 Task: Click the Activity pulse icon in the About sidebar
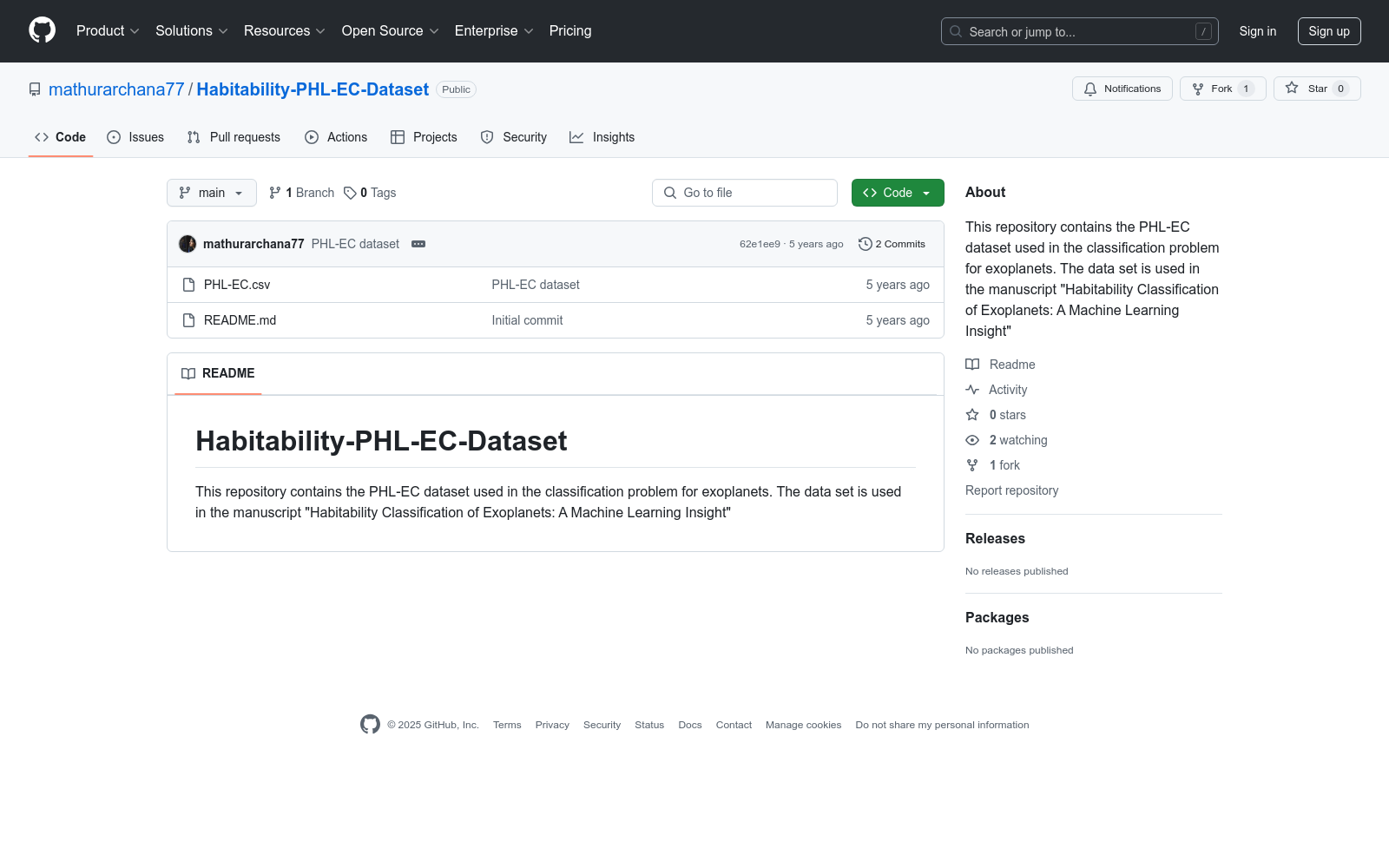(x=972, y=390)
